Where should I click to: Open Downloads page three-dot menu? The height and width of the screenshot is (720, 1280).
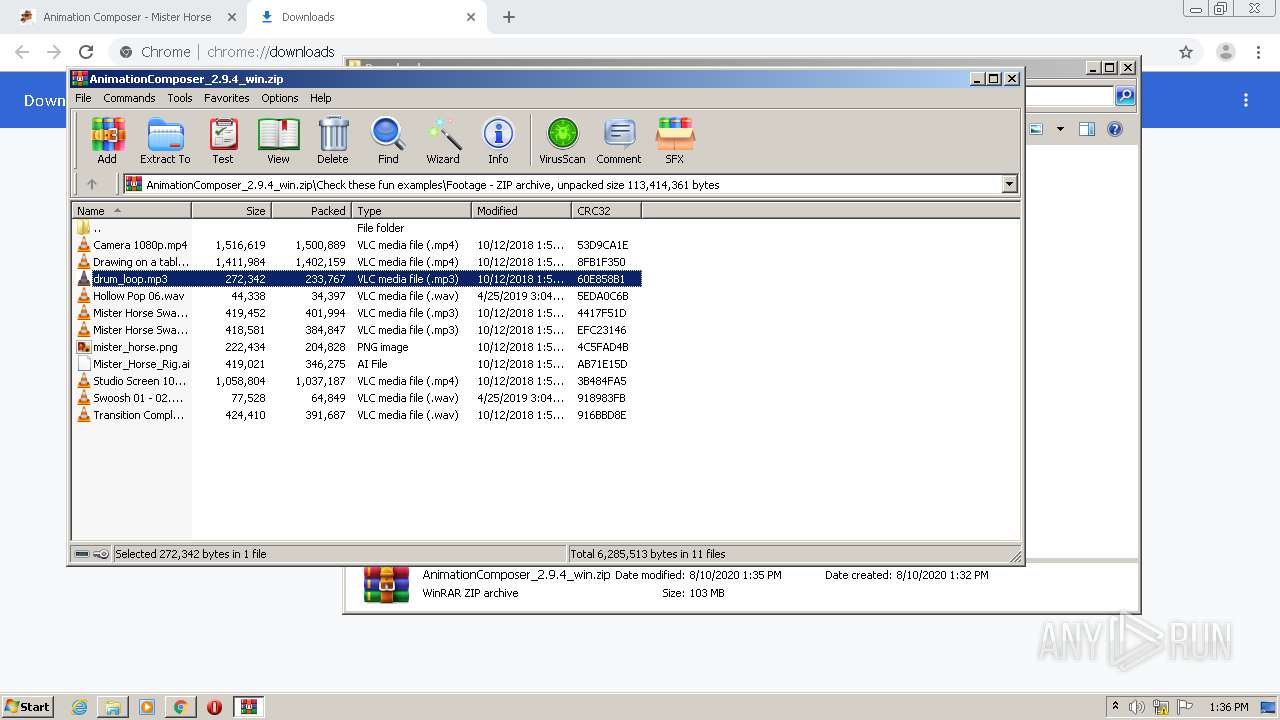click(1246, 100)
